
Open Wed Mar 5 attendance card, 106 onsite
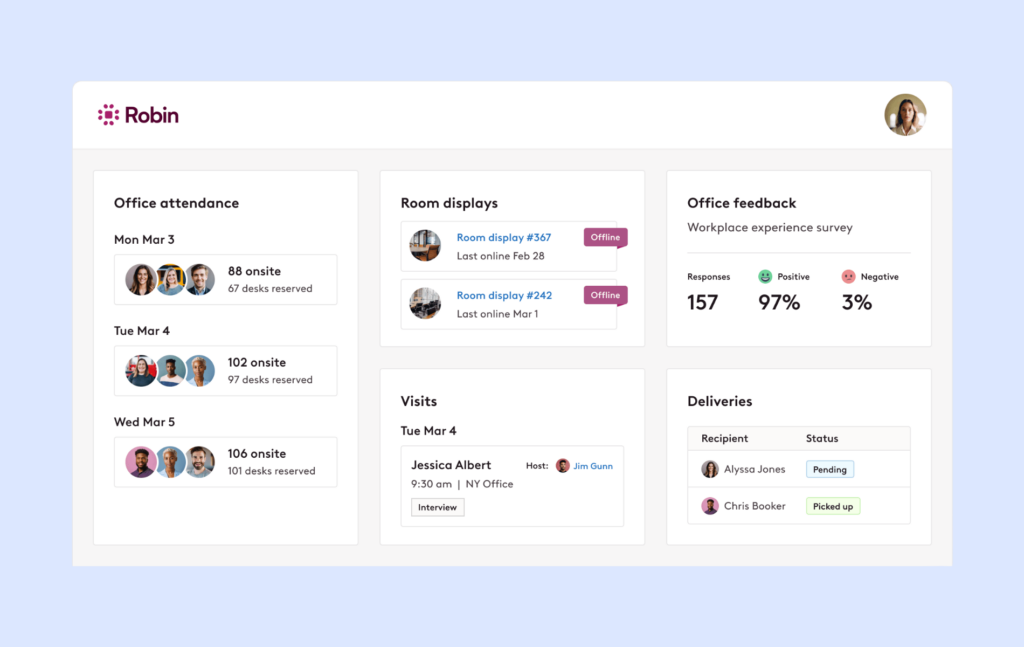point(225,462)
